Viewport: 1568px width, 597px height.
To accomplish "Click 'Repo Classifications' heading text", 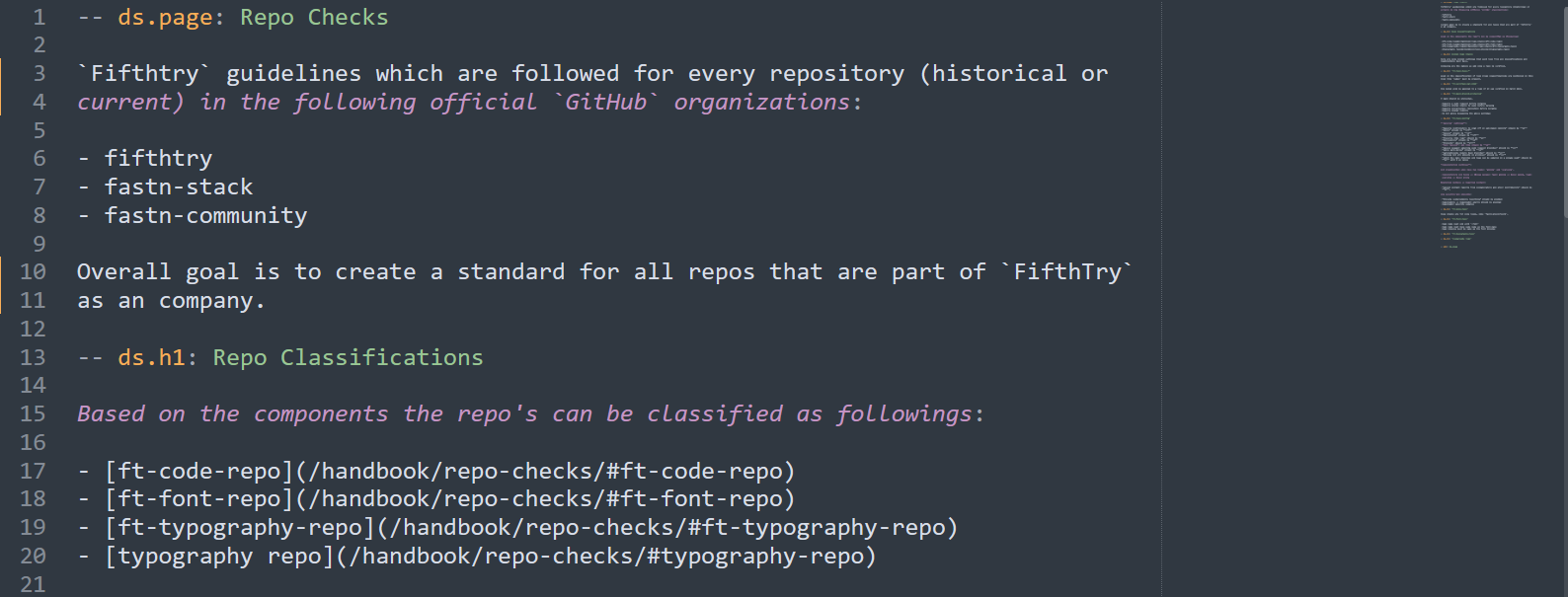I will [348, 357].
